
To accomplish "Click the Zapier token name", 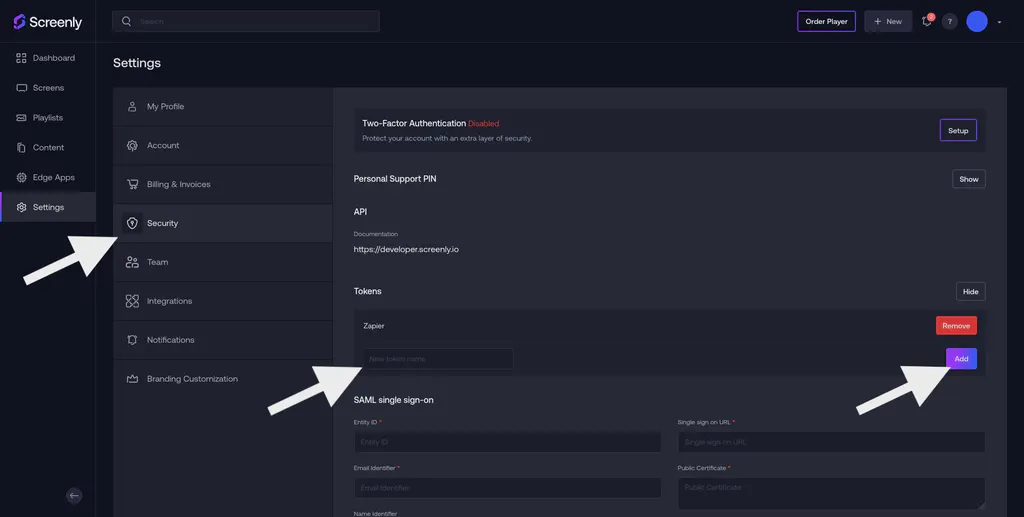I will click(374, 326).
